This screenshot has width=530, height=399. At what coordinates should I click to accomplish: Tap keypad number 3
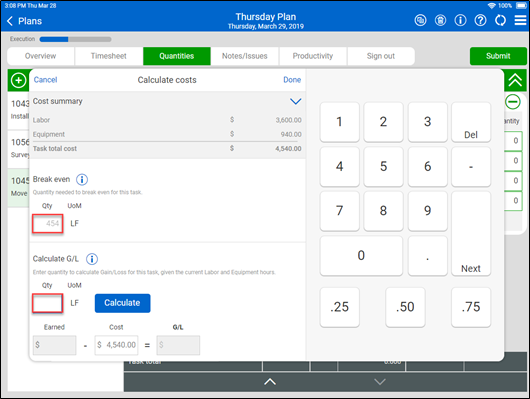pyautogui.click(x=428, y=122)
